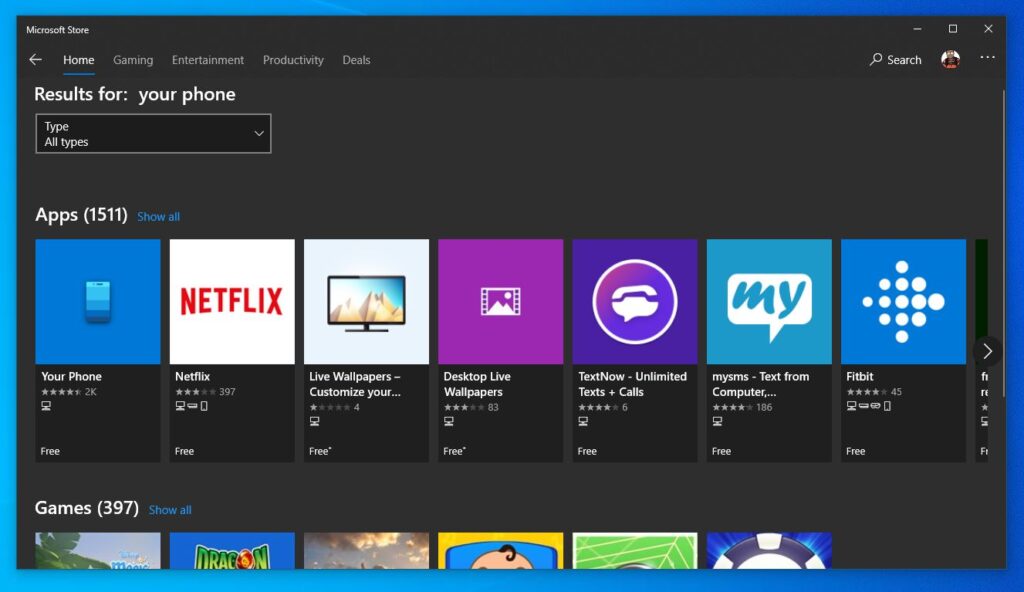Screen dimensions: 1024x592
Task: Open the three-dot more menu
Action: pyautogui.click(x=987, y=58)
